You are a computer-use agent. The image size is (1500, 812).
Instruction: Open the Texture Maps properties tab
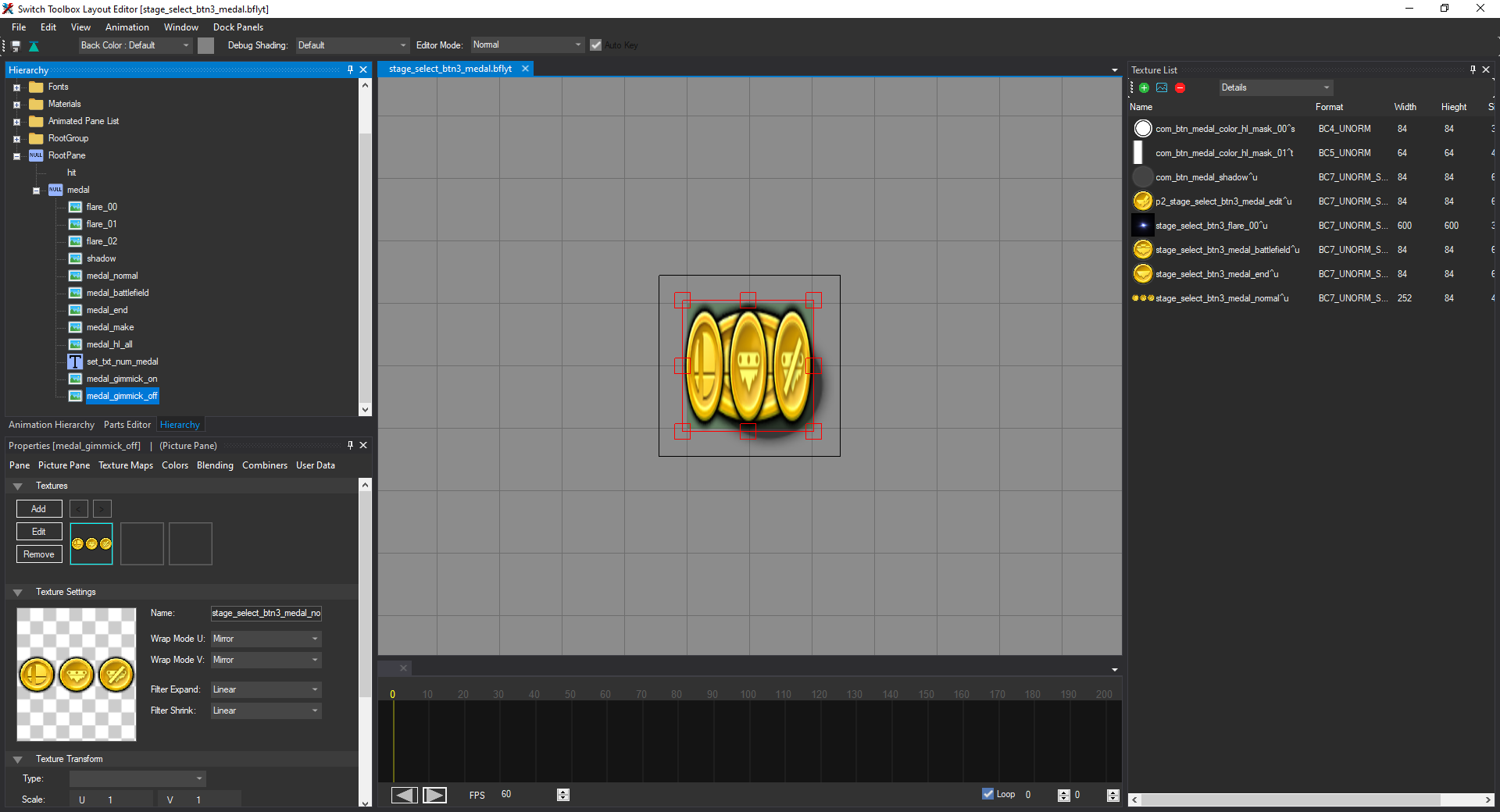click(126, 465)
